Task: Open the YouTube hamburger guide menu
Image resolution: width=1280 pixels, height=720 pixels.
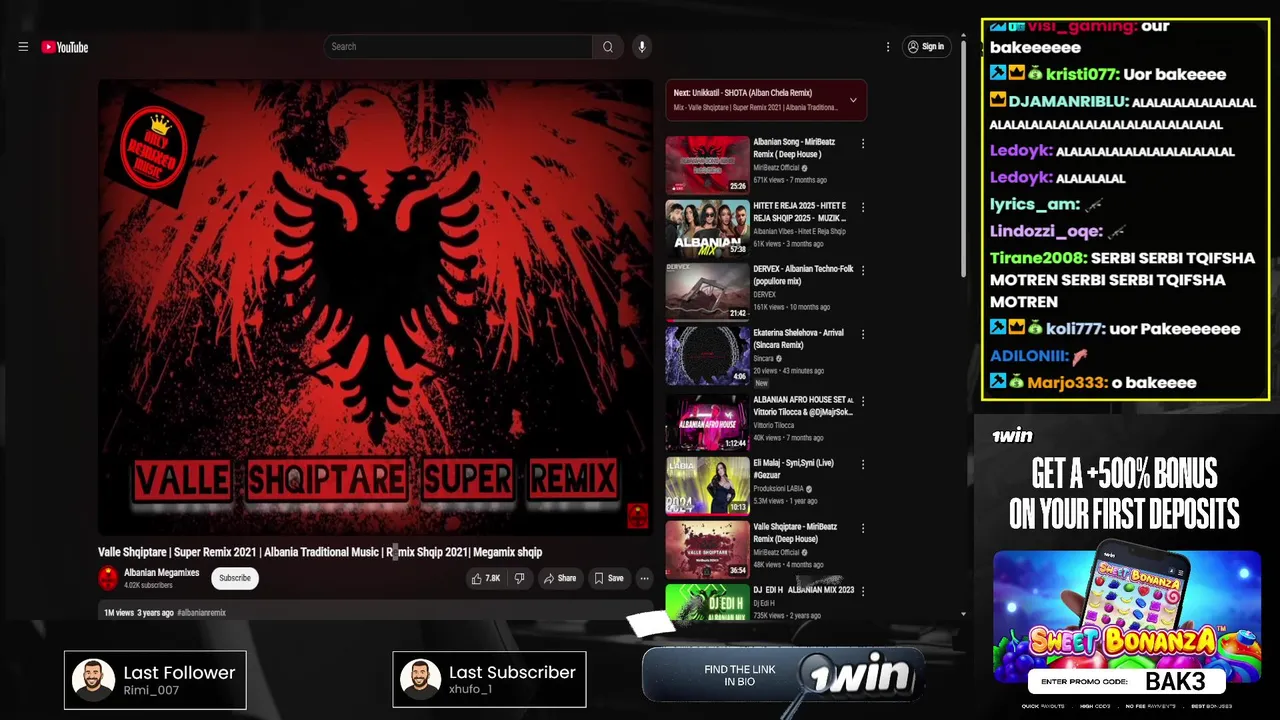Action: pos(23,47)
